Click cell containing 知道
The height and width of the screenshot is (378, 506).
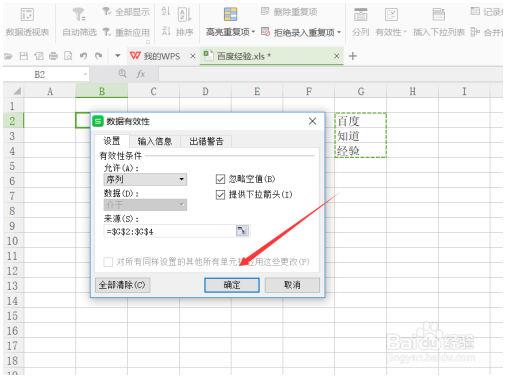tap(361, 136)
